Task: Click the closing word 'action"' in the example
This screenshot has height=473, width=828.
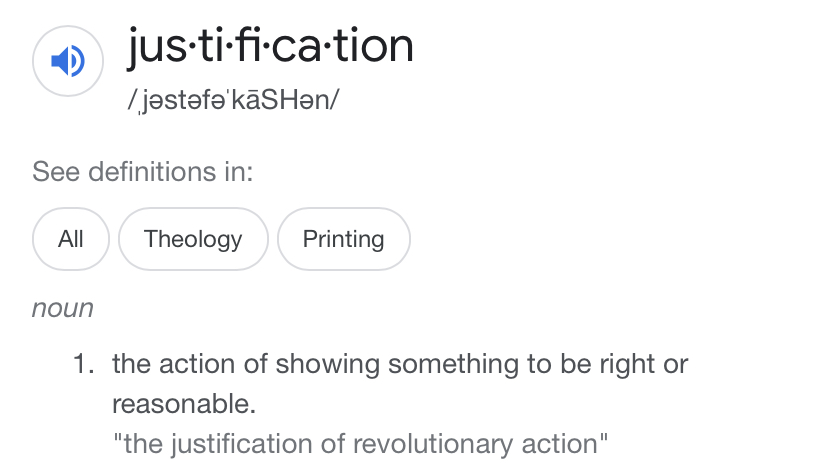Action: [565, 444]
